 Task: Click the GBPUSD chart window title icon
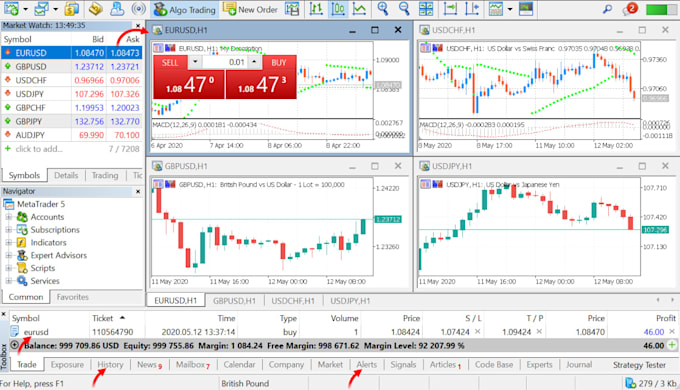[x=157, y=166]
